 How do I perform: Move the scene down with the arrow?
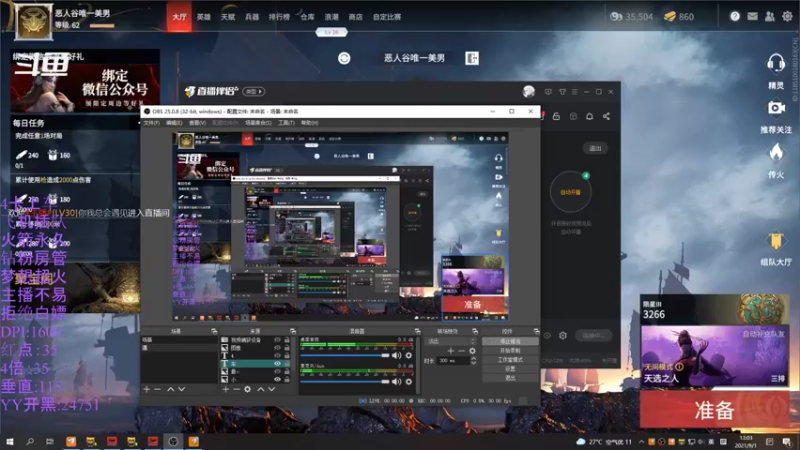[182, 389]
